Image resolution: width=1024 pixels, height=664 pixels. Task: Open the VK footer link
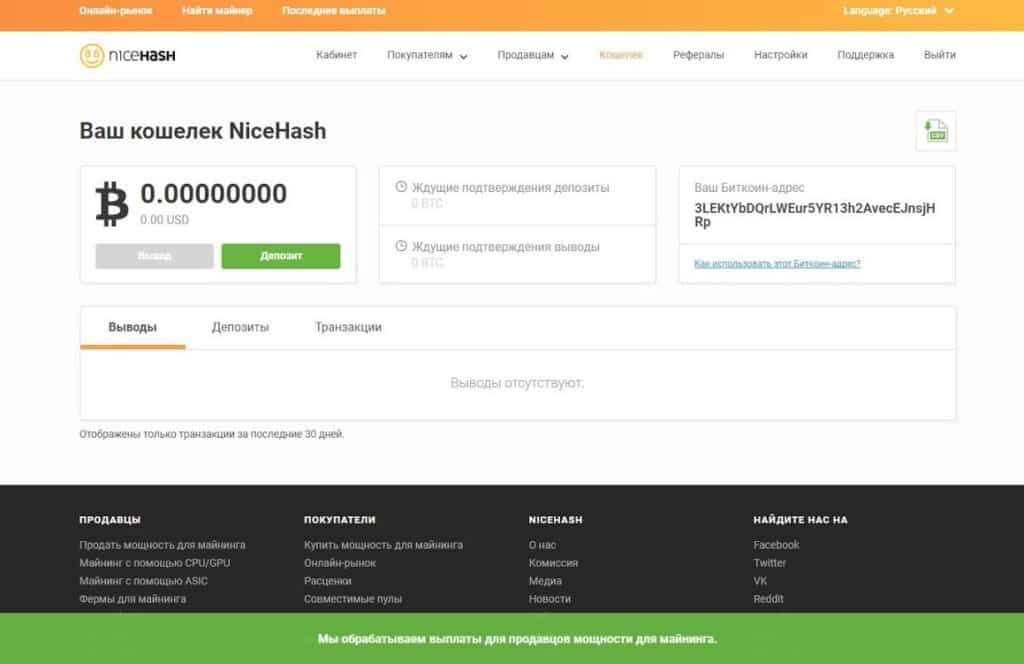click(760, 581)
